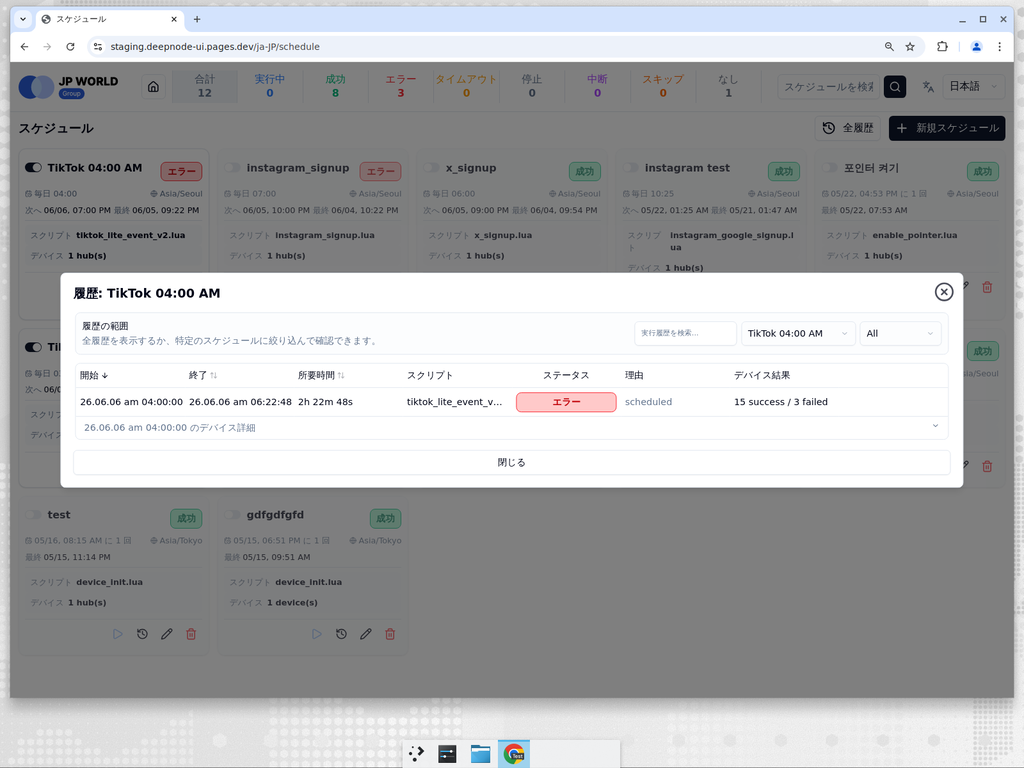1024x768 pixels.
Task: Toggle the gdfgdfgfd schedule switch
Action: tap(232, 515)
